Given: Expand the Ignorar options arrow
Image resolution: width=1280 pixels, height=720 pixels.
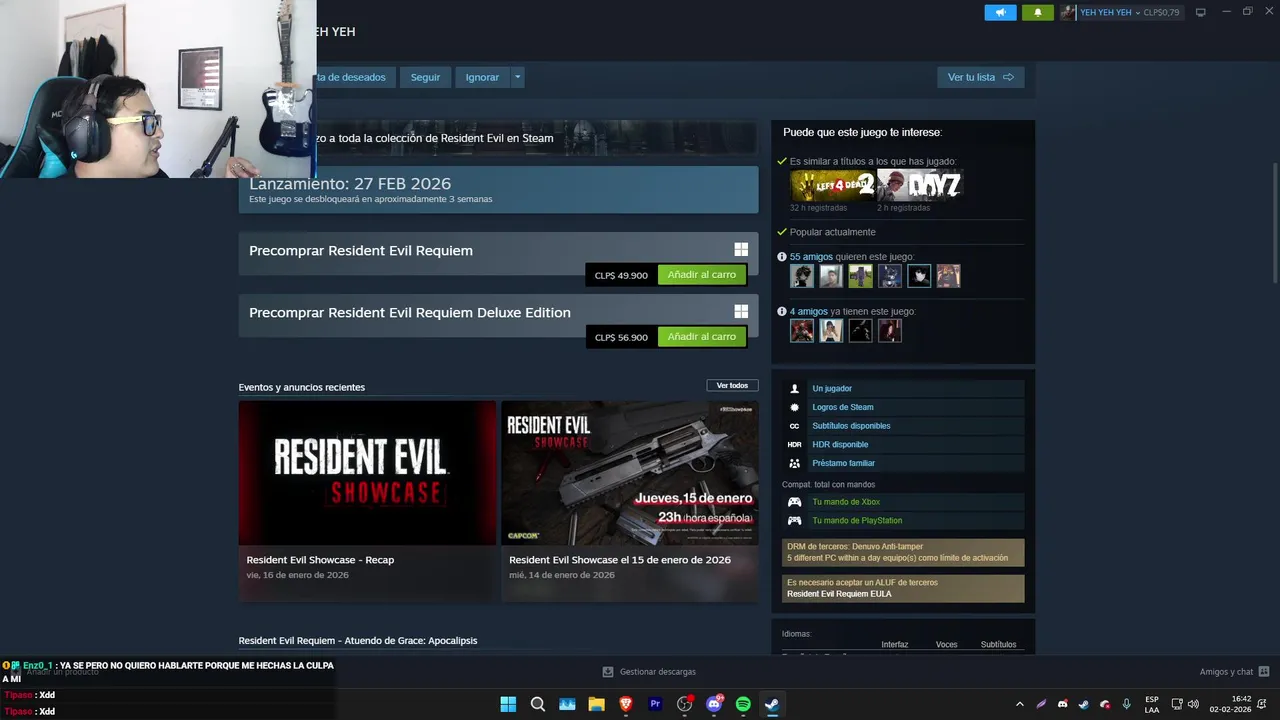Looking at the screenshot, I should pyautogui.click(x=517, y=77).
